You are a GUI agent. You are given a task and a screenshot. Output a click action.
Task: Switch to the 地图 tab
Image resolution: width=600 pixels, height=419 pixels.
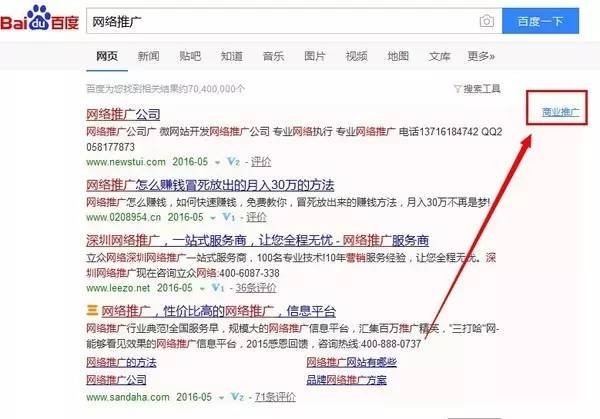coord(398,56)
